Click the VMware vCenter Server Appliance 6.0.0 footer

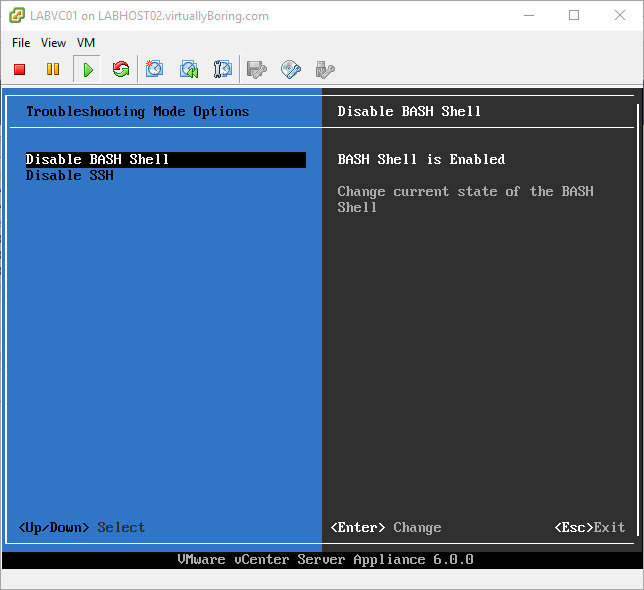(325, 559)
